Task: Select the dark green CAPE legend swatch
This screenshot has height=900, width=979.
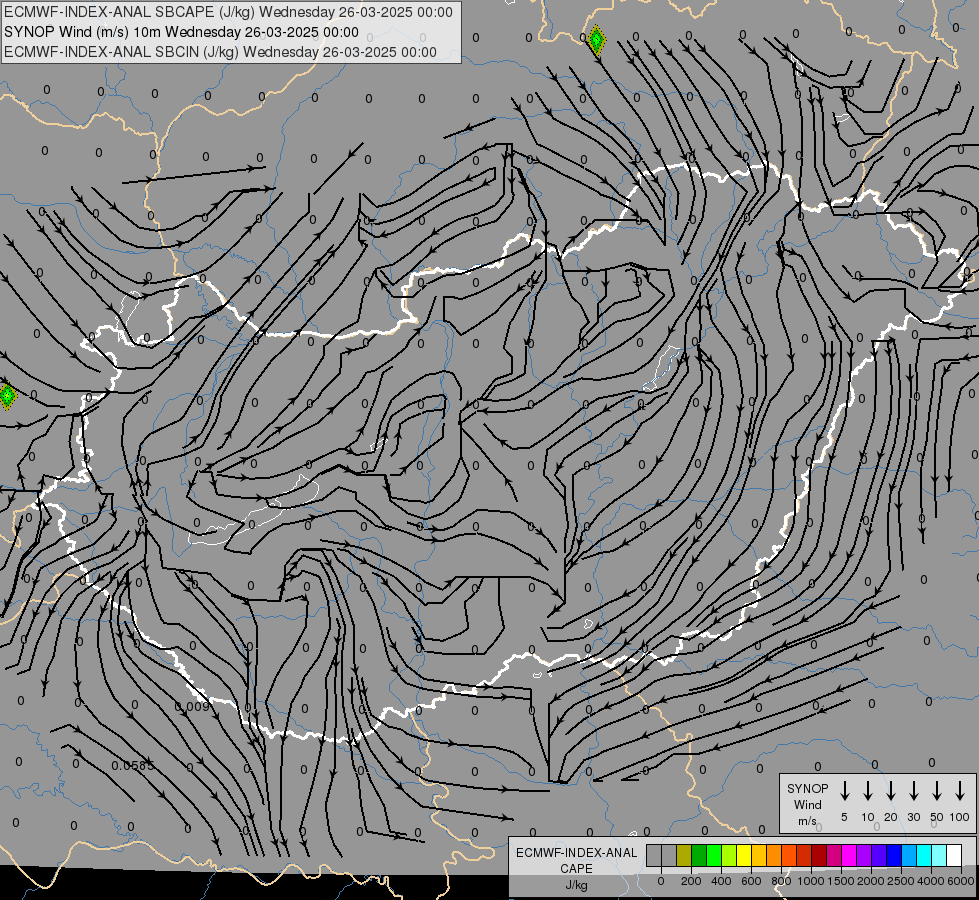Action: 699,855
